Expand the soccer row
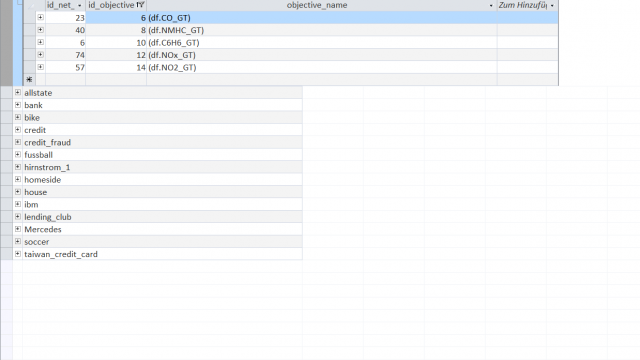This screenshot has height=360, width=640. pyautogui.click(x=18, y=241)
